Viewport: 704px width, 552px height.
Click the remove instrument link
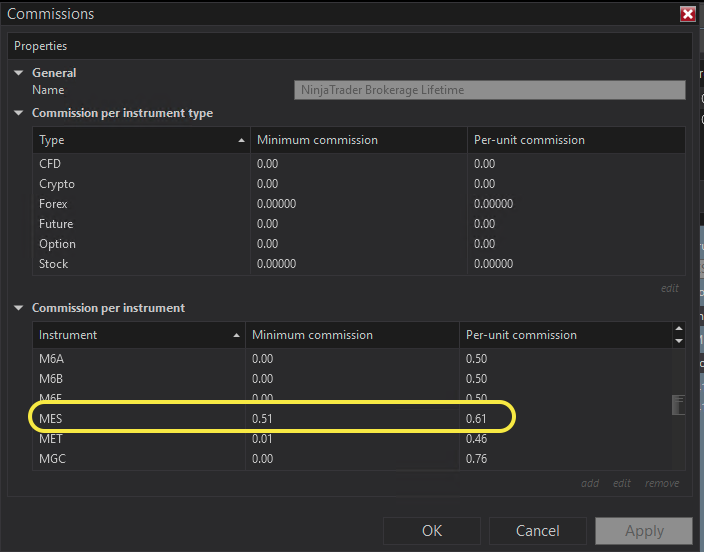point(662,484)
